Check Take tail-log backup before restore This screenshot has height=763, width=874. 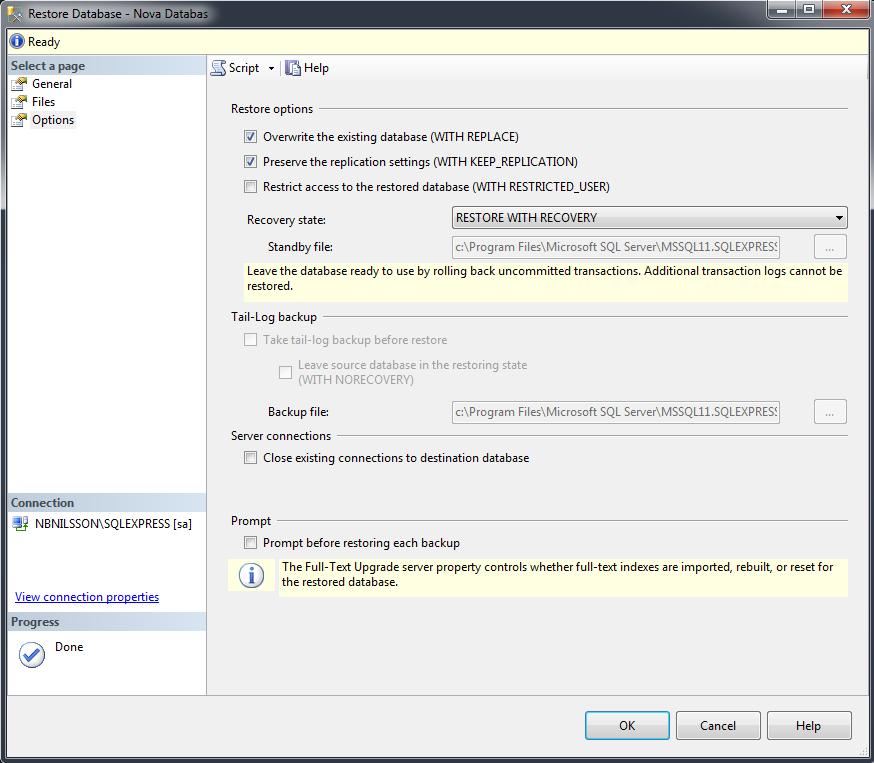pyautogui.click(x=251, y=340)
